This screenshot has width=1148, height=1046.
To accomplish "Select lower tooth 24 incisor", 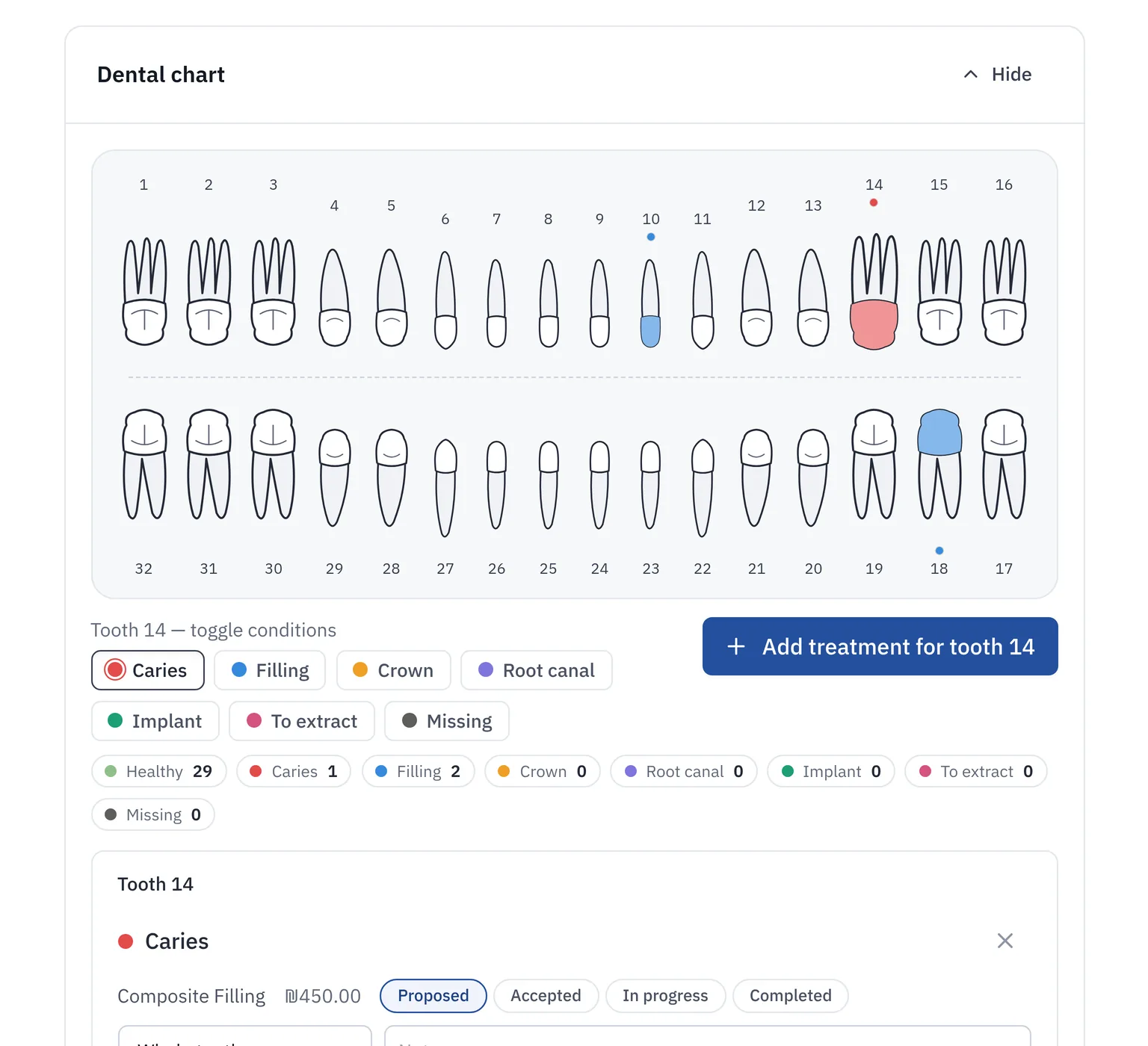I will (x=599, y=485).
